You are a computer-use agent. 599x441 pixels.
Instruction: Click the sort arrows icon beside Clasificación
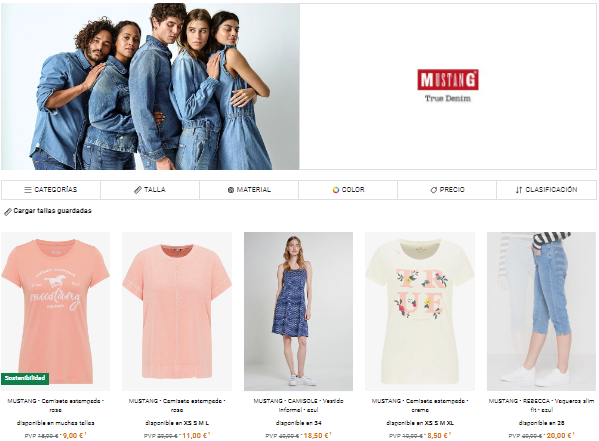click(518, 190)
